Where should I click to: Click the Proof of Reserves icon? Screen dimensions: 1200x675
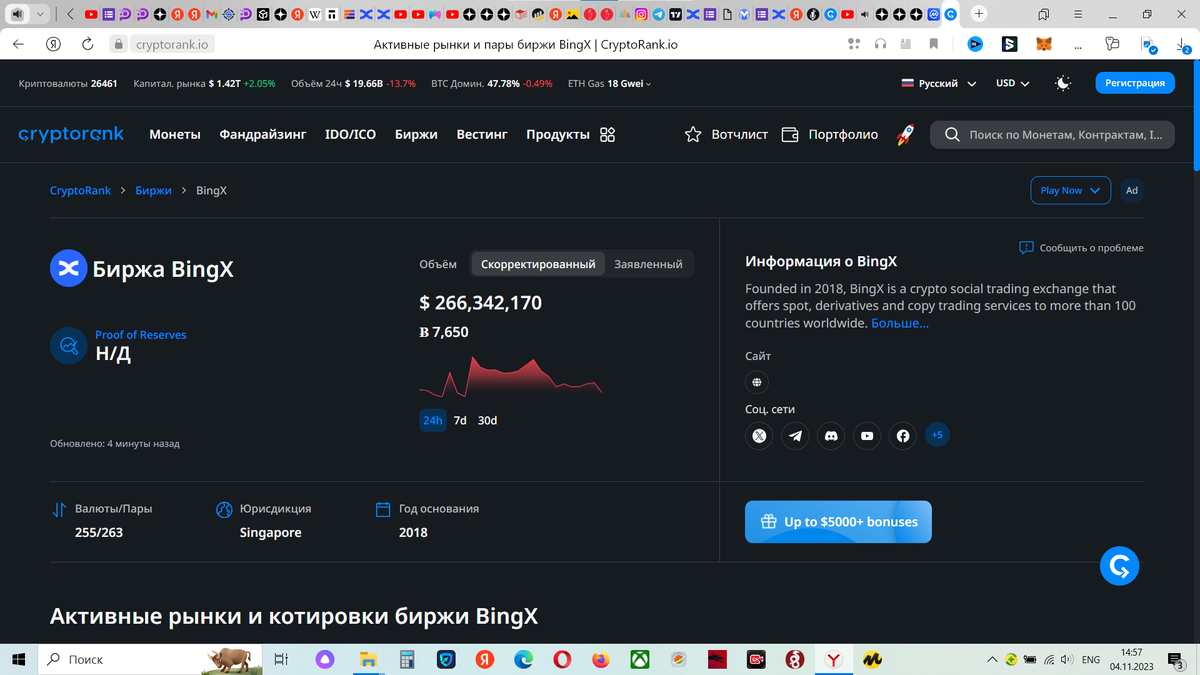point(68,346)
